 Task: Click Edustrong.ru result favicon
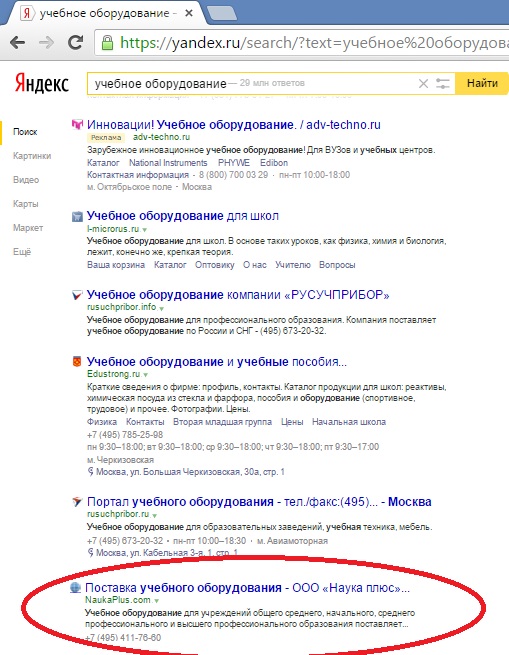coord(77,362)
